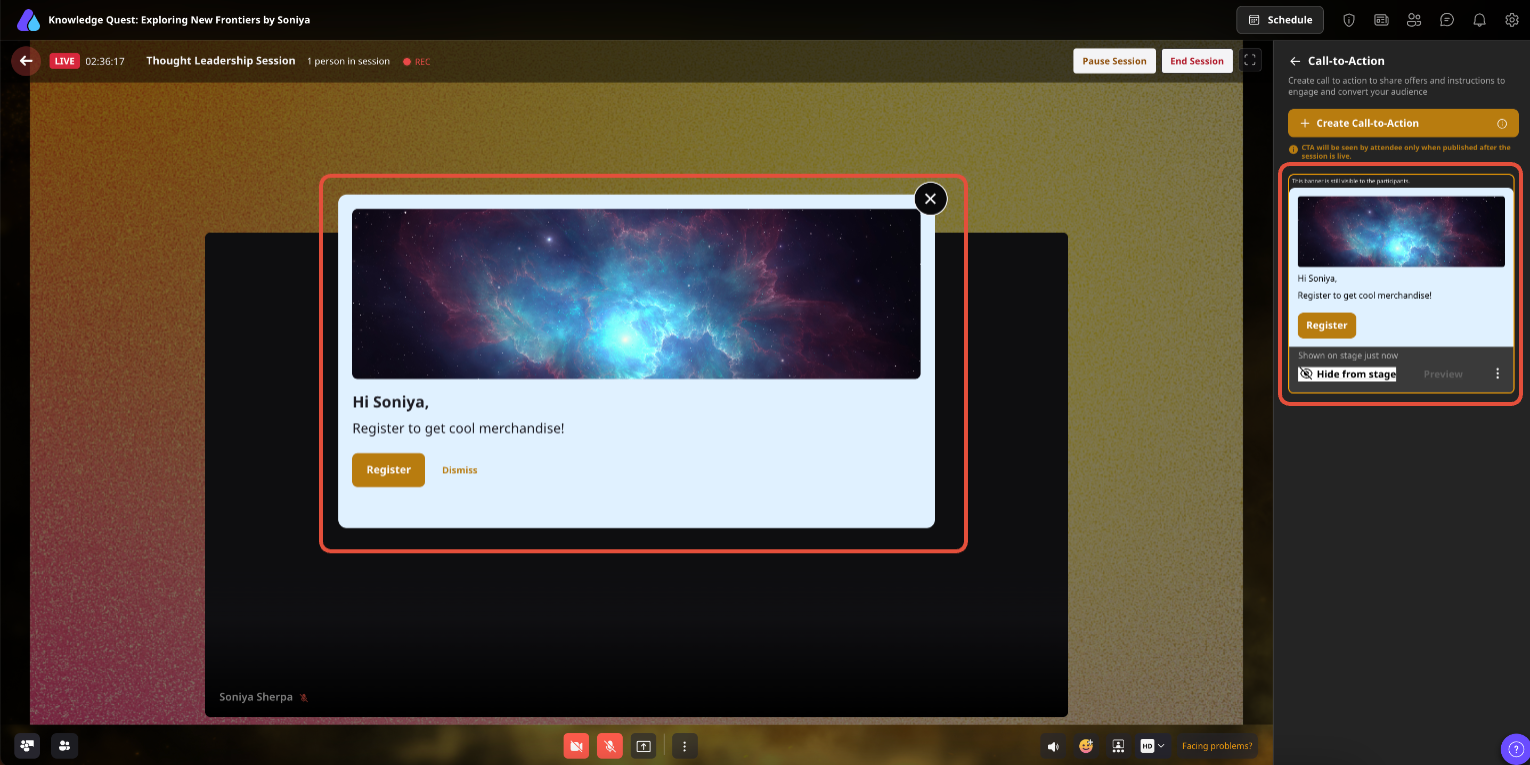The height and width of the screenshot is (765, 1530).
Task: Click the session timer 02:36:17
Action: point(105,61)
